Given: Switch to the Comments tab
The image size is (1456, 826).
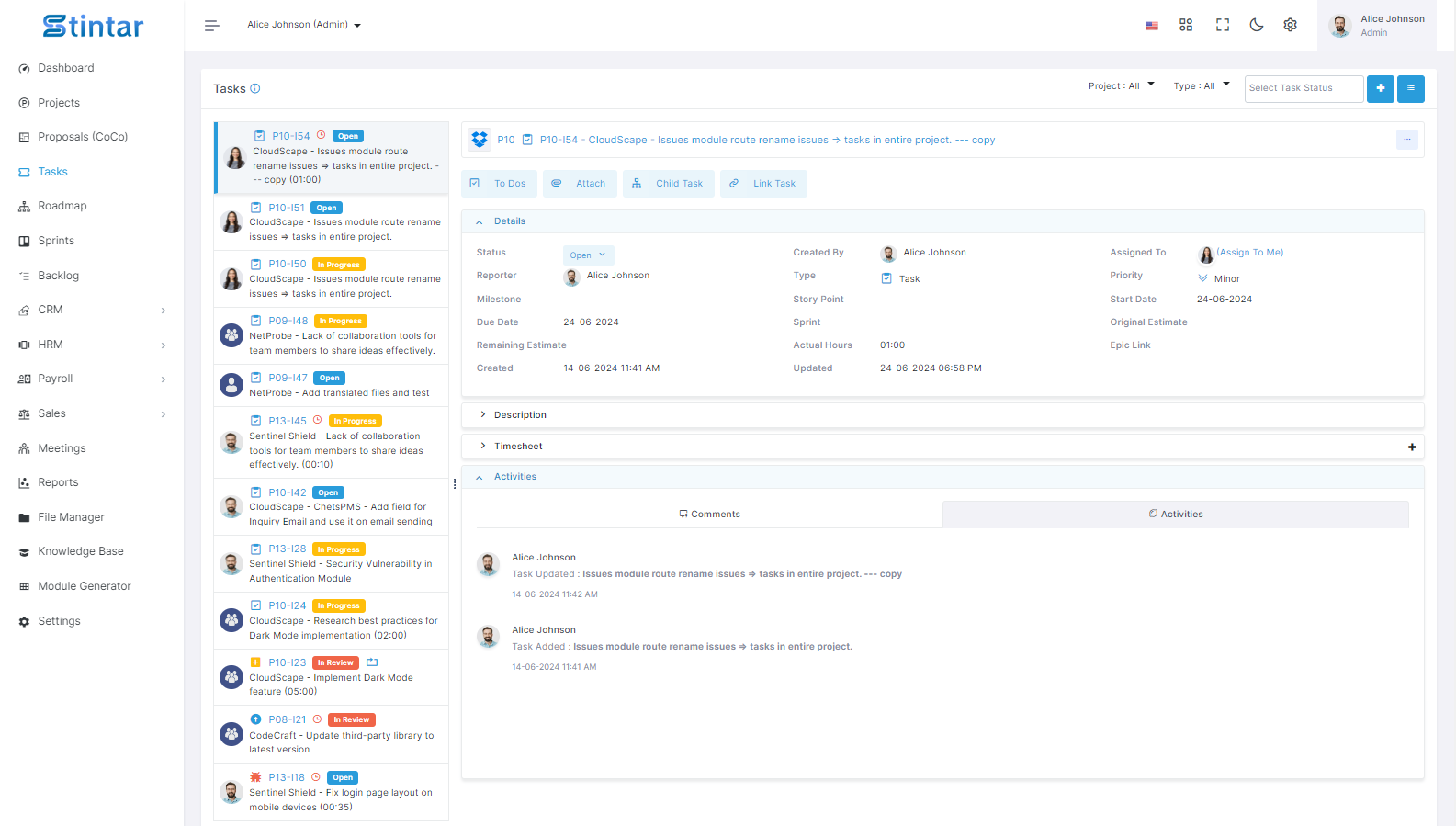Looking at the screenshot, I should coord(709,515).
